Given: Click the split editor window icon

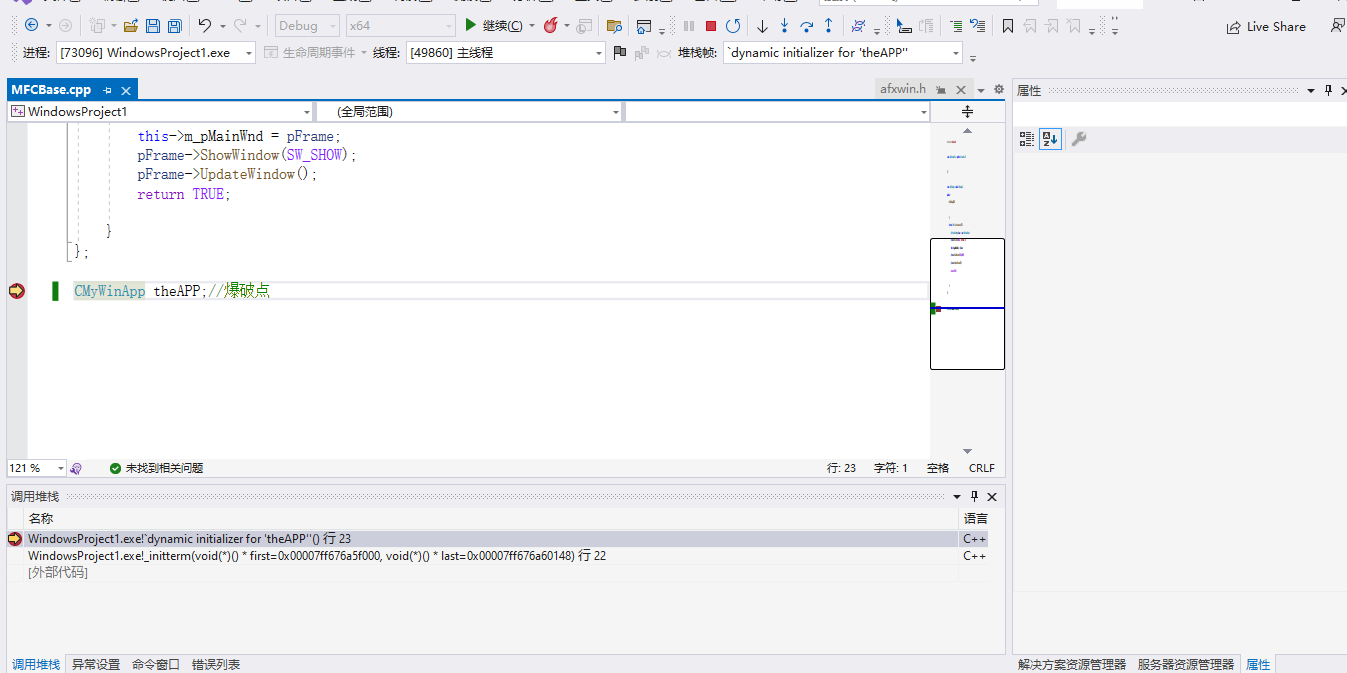Looking at the screenshot, I should coord(967,112).
